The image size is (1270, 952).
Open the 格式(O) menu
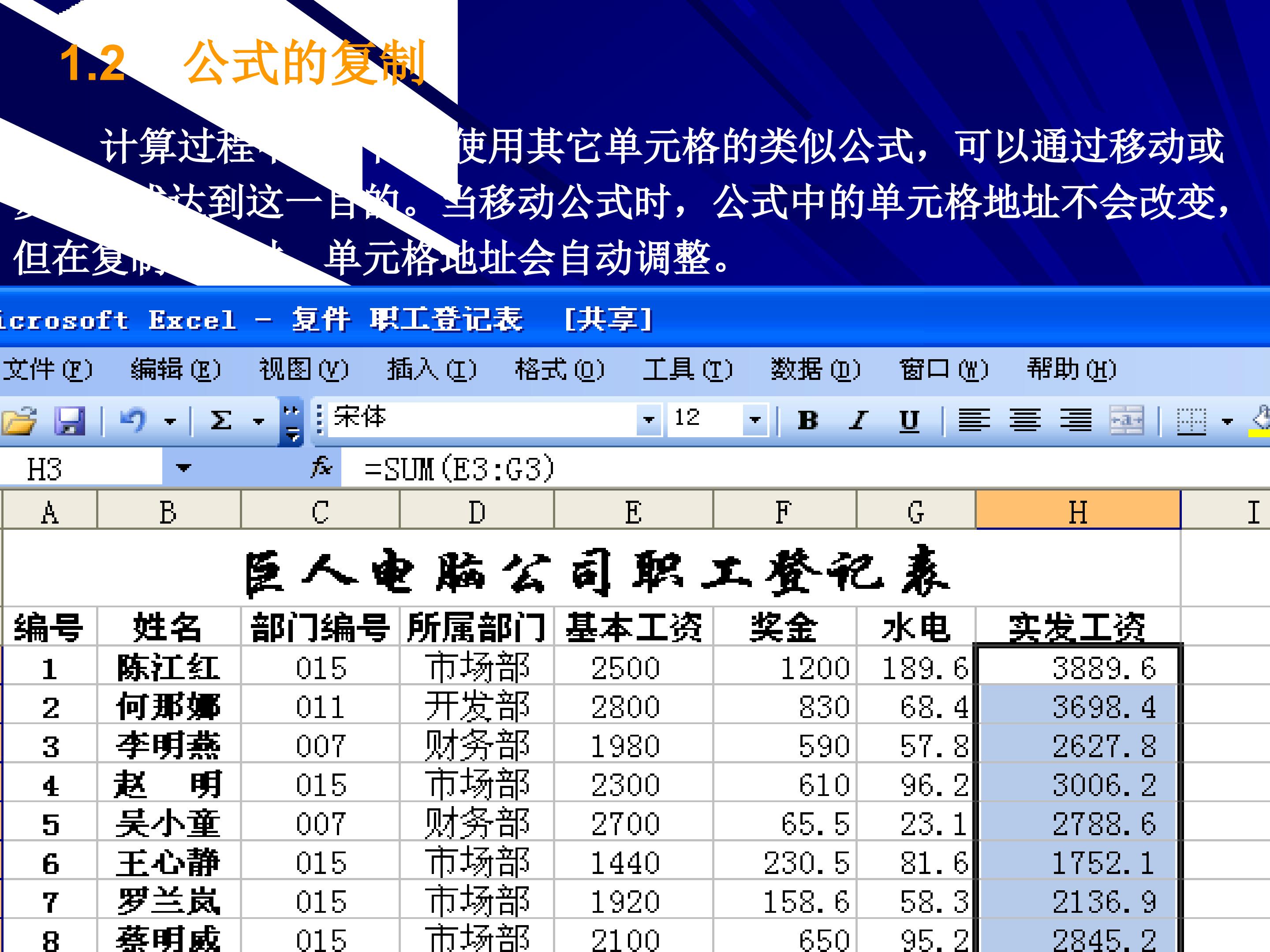[x=559, y=369]
